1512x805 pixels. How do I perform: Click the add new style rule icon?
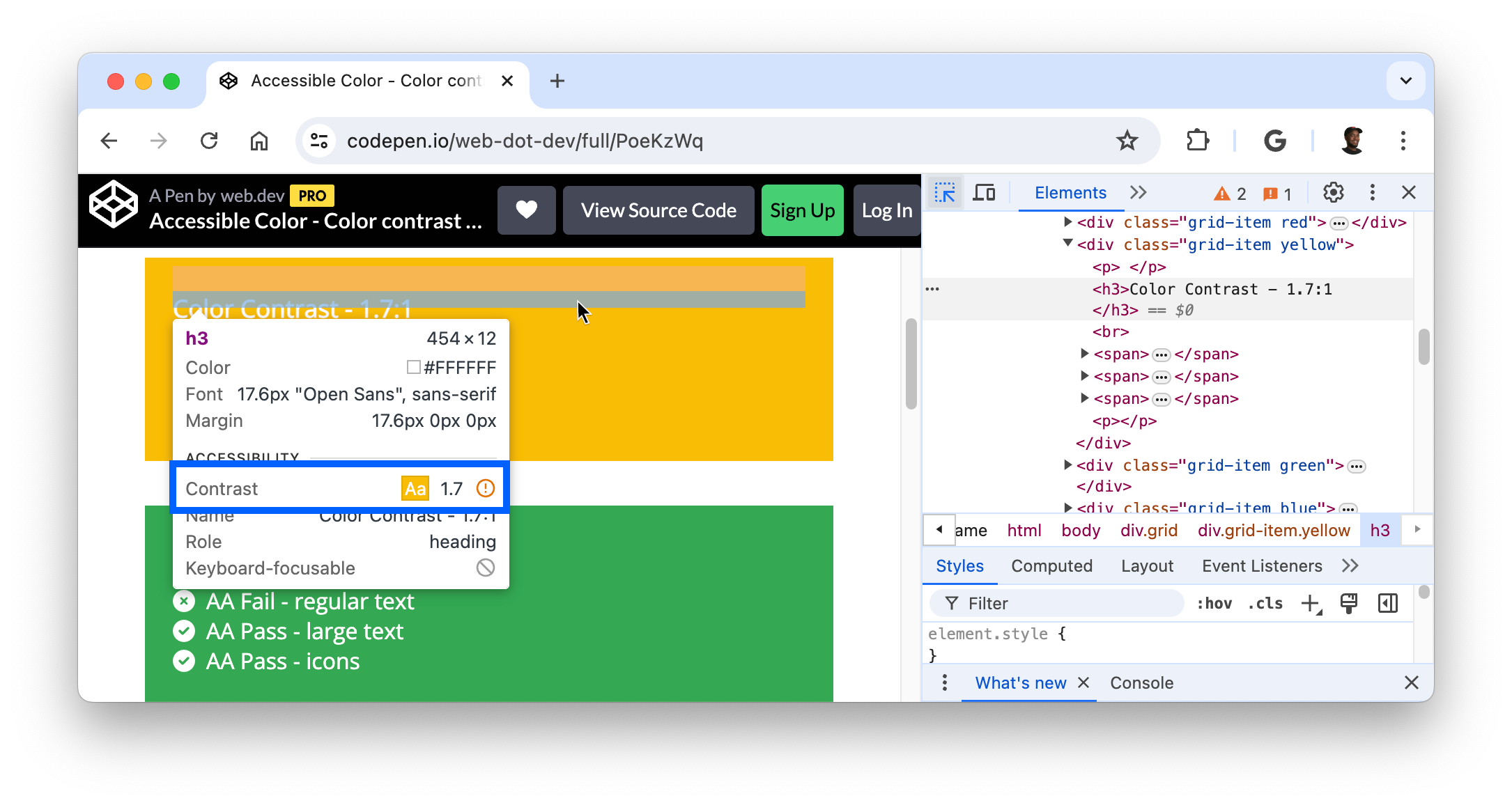(x=1311, y=604)
